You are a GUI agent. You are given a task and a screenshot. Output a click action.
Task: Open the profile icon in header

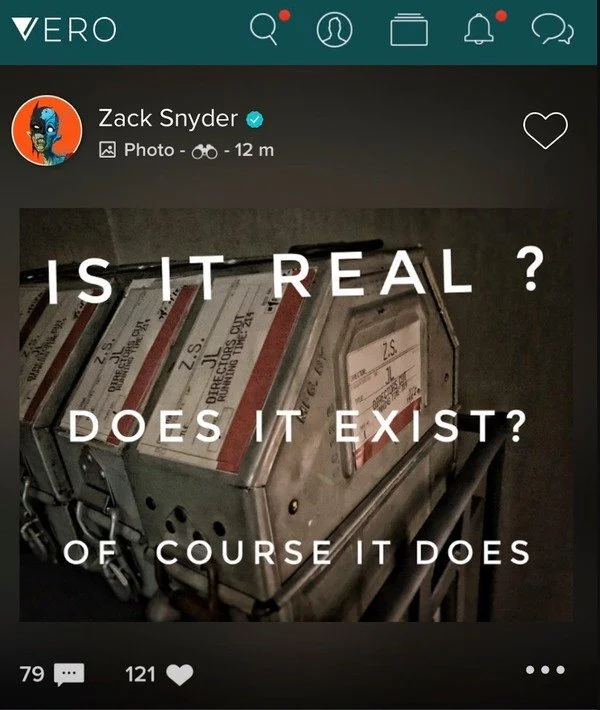pos(334,29)
